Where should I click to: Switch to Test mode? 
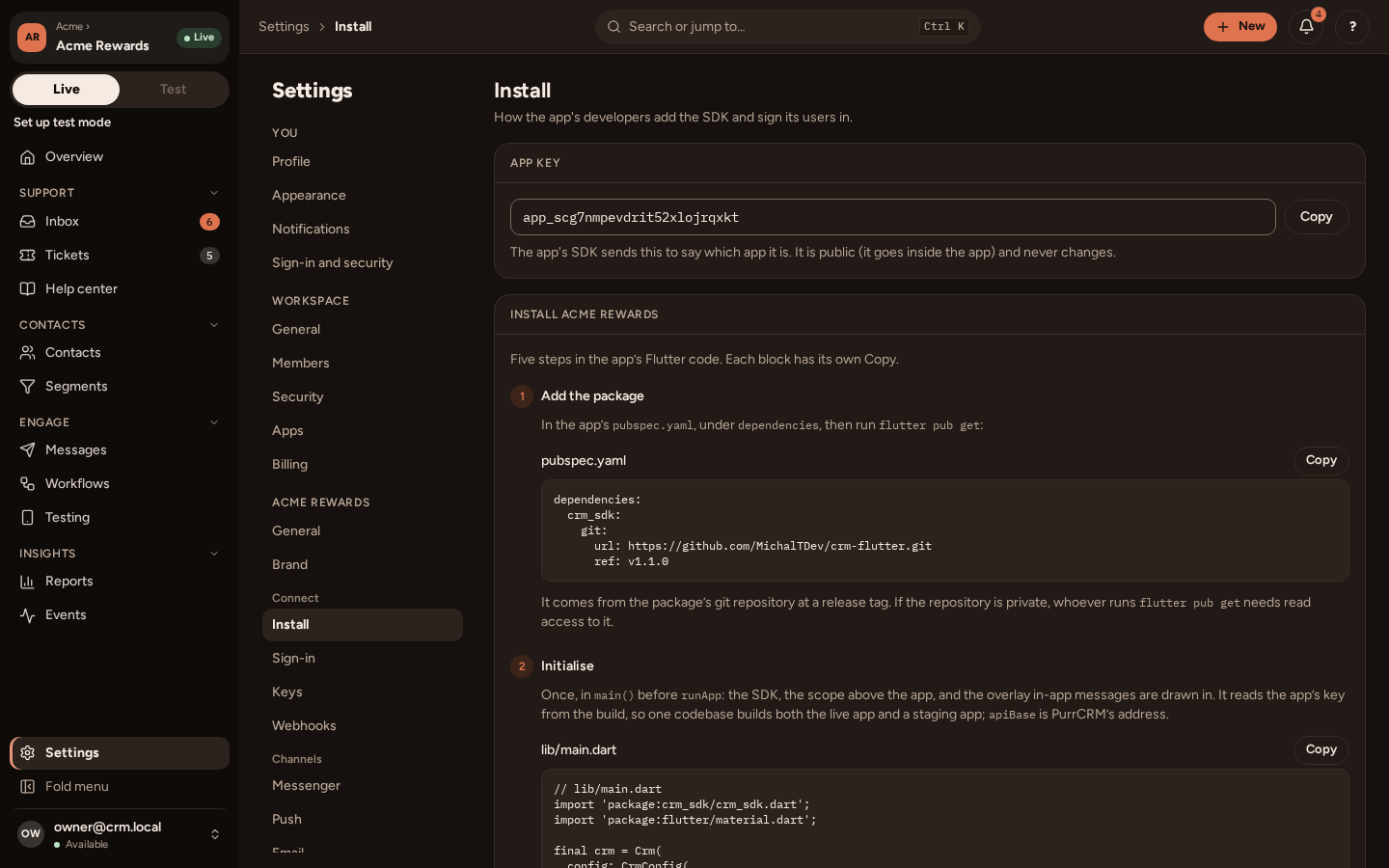click(x=174, y=90)
